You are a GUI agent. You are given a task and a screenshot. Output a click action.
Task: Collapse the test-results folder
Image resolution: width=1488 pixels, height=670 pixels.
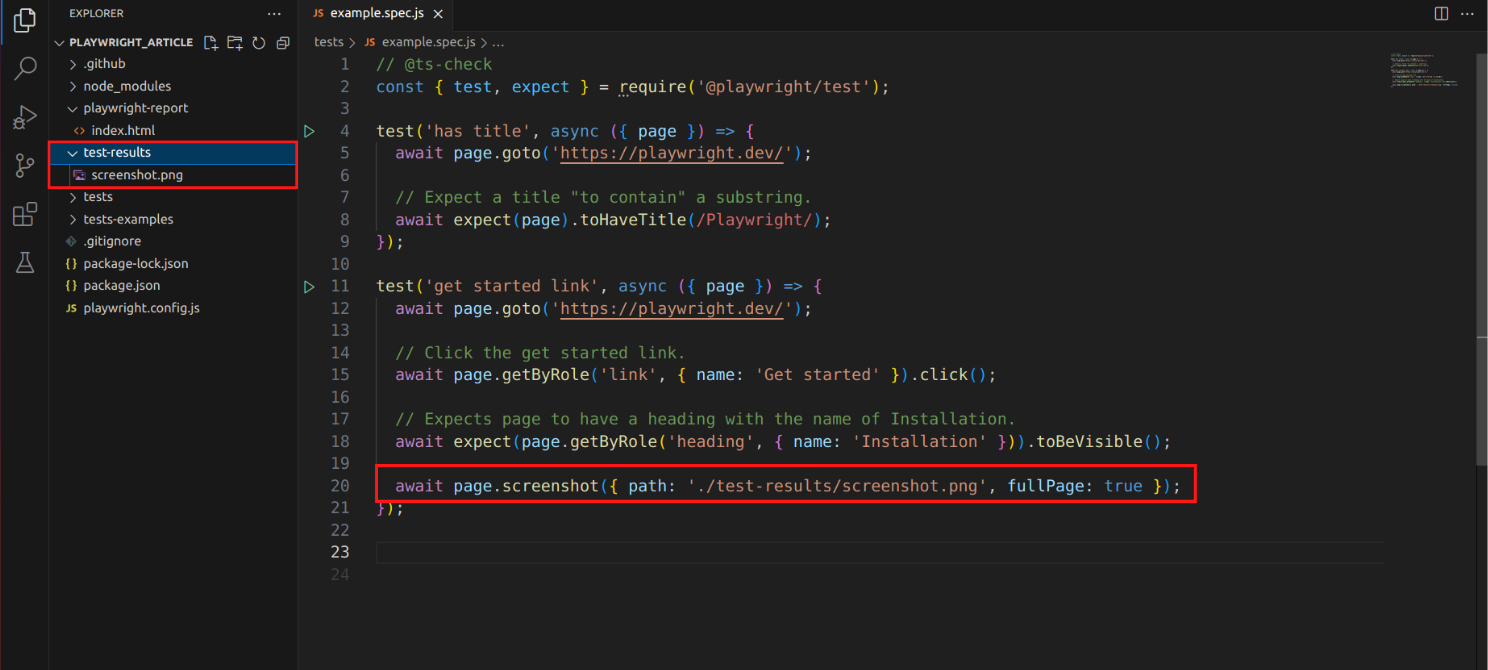(116, 153)
